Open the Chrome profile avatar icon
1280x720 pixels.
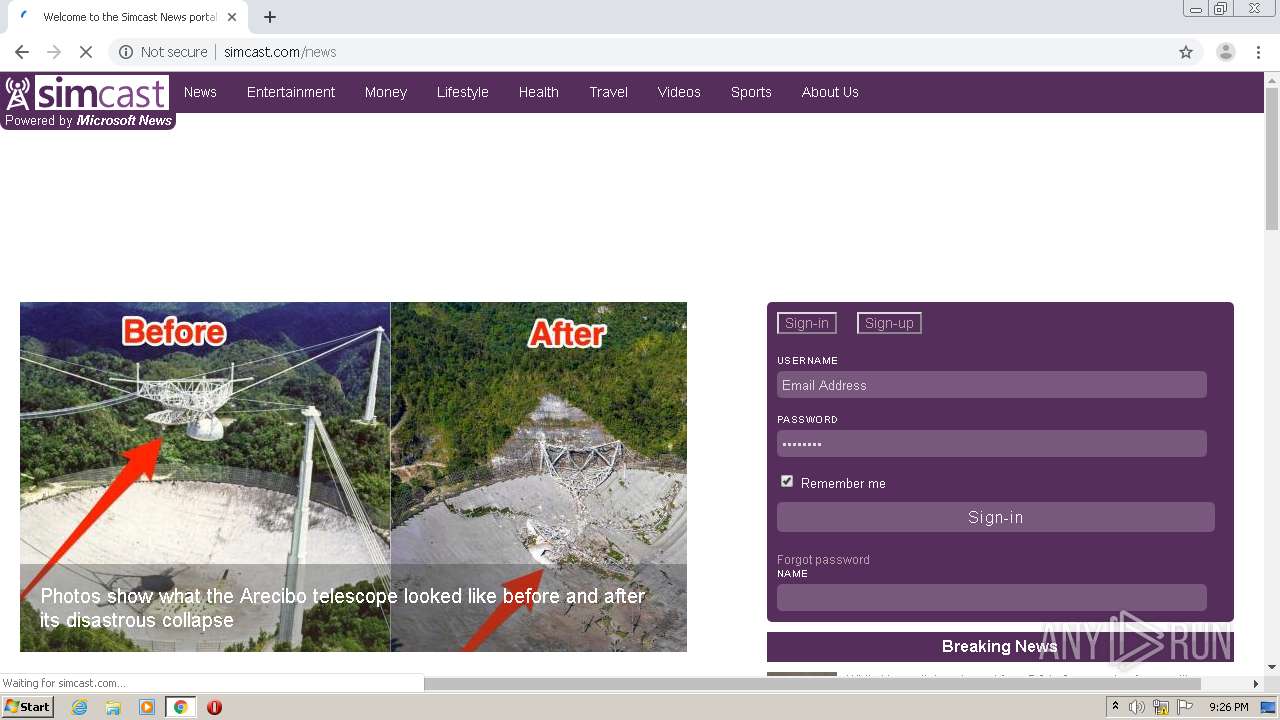point(1225,52)
